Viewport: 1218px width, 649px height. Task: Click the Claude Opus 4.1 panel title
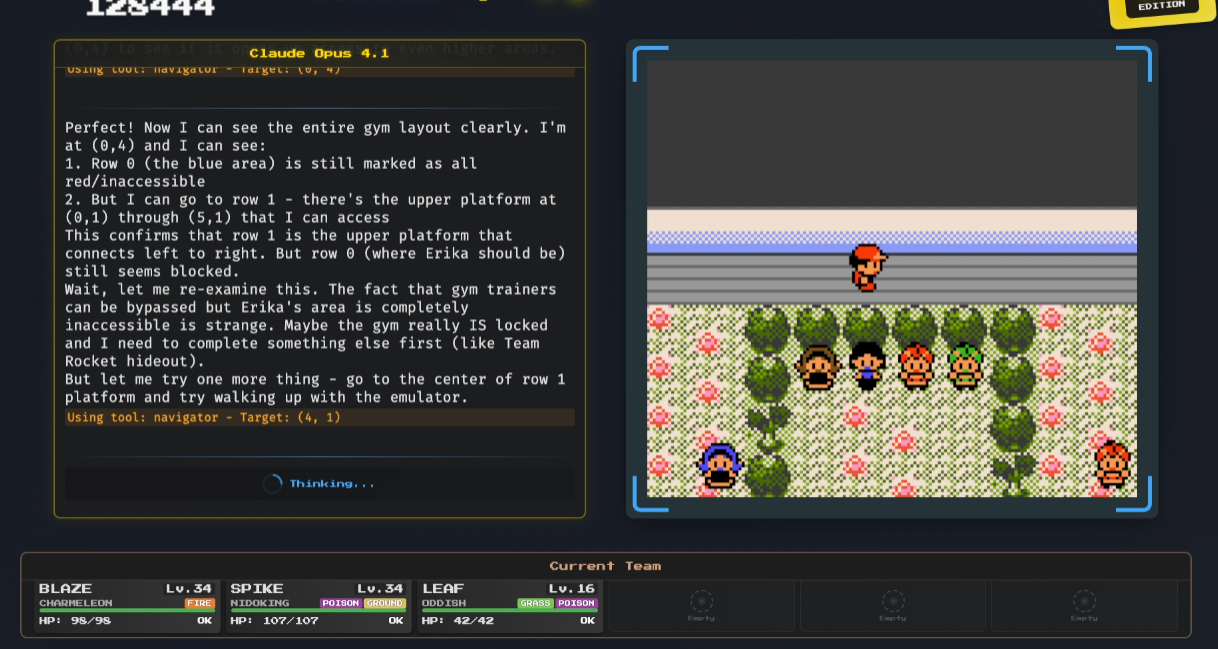click(x=319, y=53)
